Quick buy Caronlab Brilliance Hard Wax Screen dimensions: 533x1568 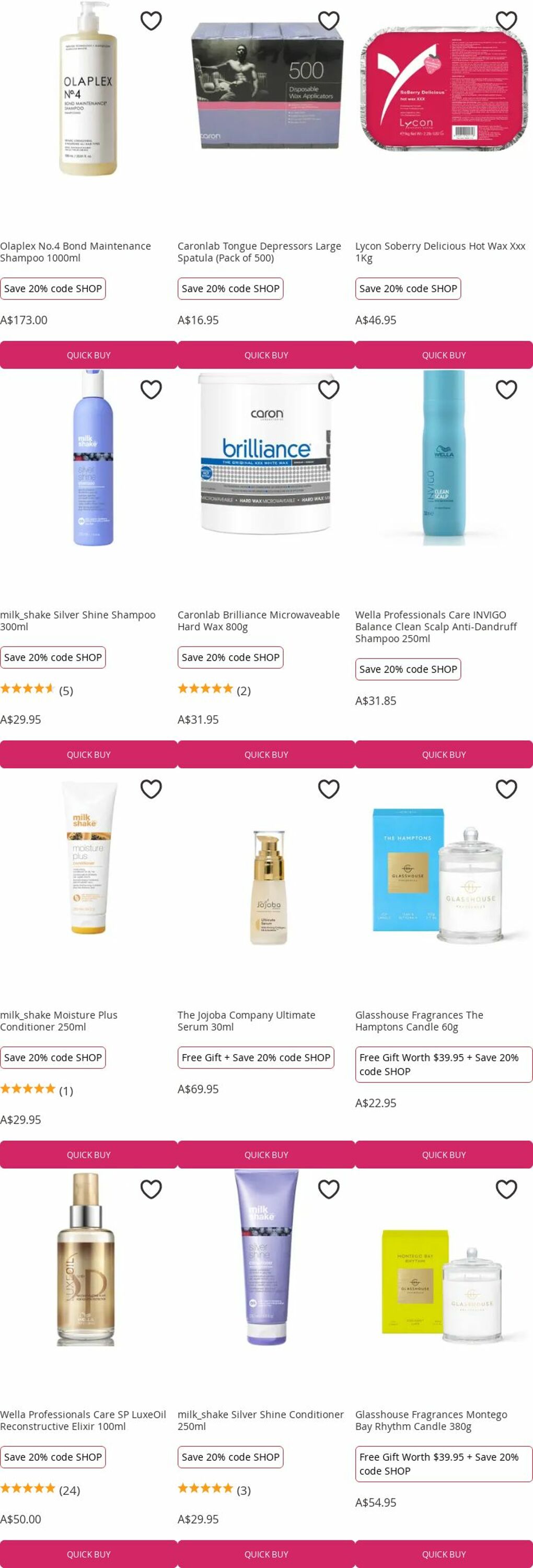pyautogui.click(x=266, y=754)
